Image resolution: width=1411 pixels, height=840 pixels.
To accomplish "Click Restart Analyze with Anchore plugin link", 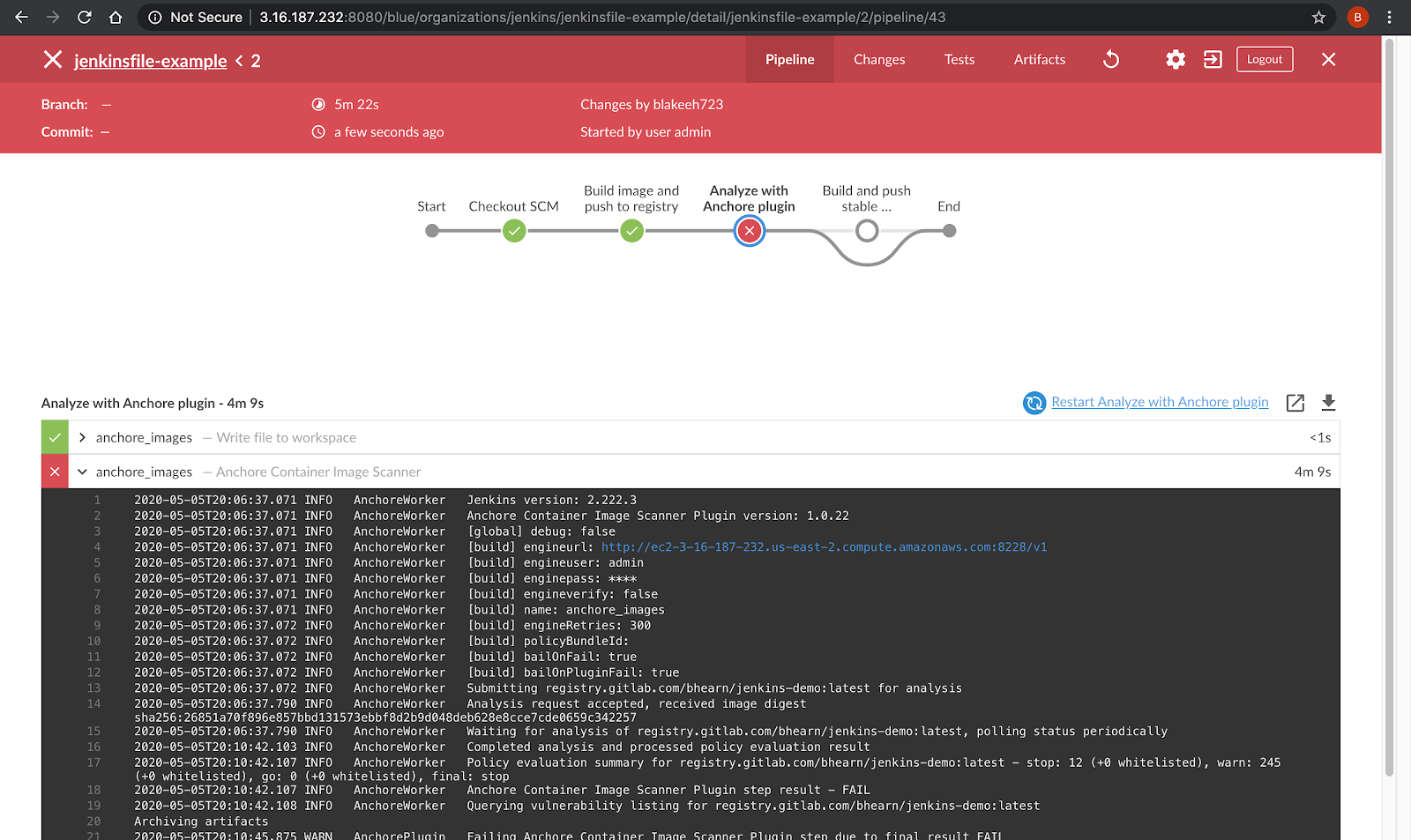I will click(1160, 402).
